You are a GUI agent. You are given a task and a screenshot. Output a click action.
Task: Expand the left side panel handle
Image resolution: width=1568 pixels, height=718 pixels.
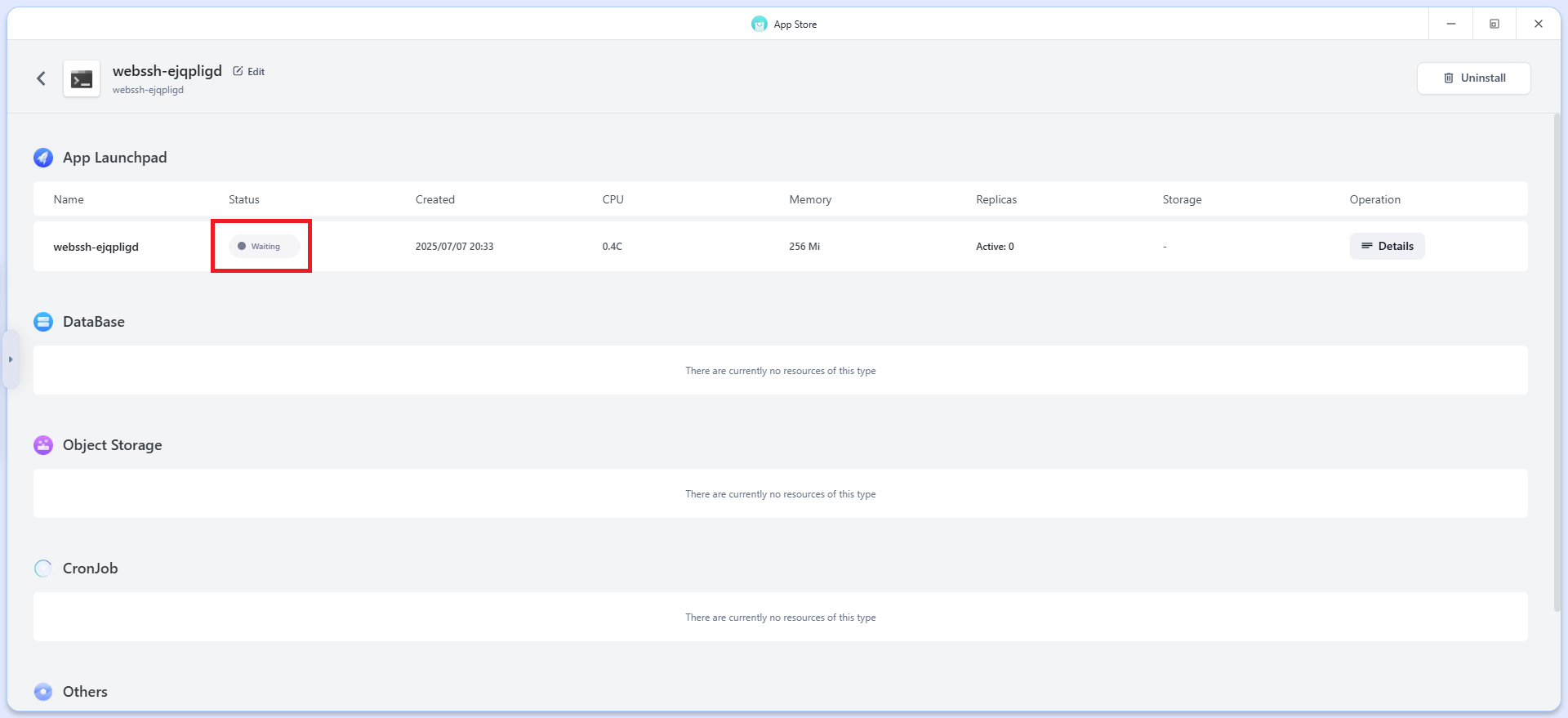[x=11, y=359]
